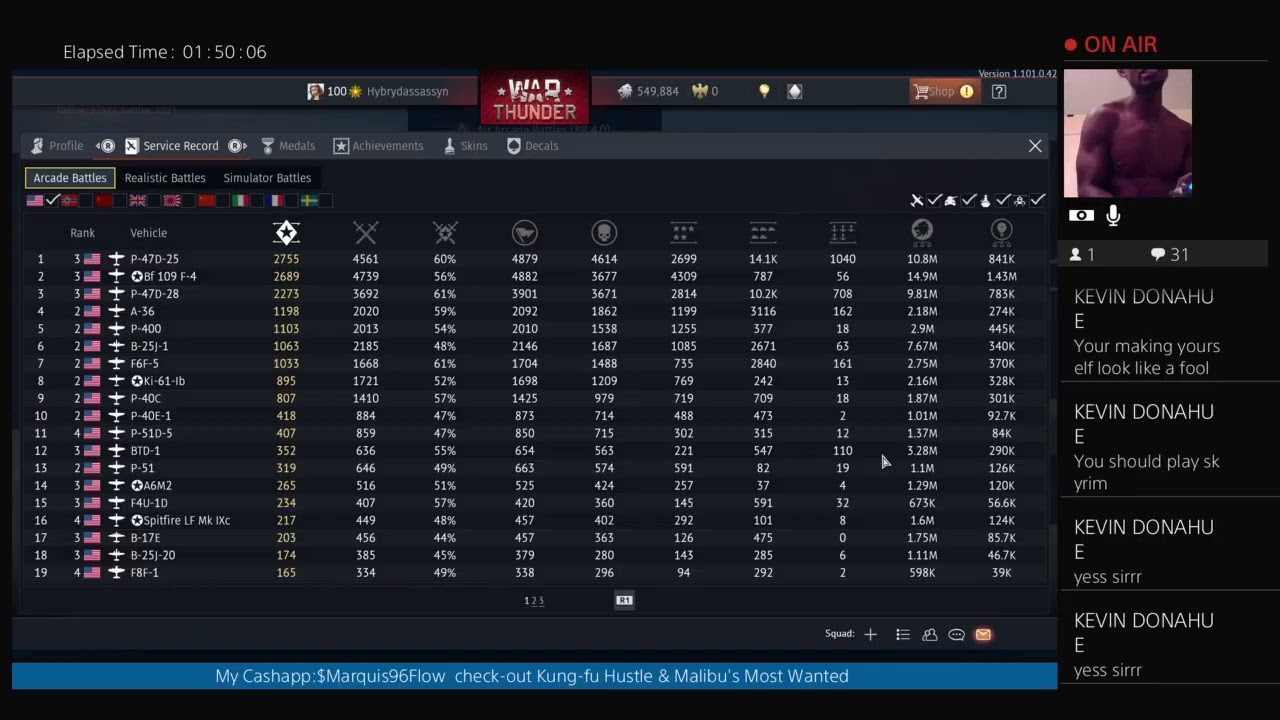
Task: Toggle the ship type filter checkbox
Action: [1003, 200]
